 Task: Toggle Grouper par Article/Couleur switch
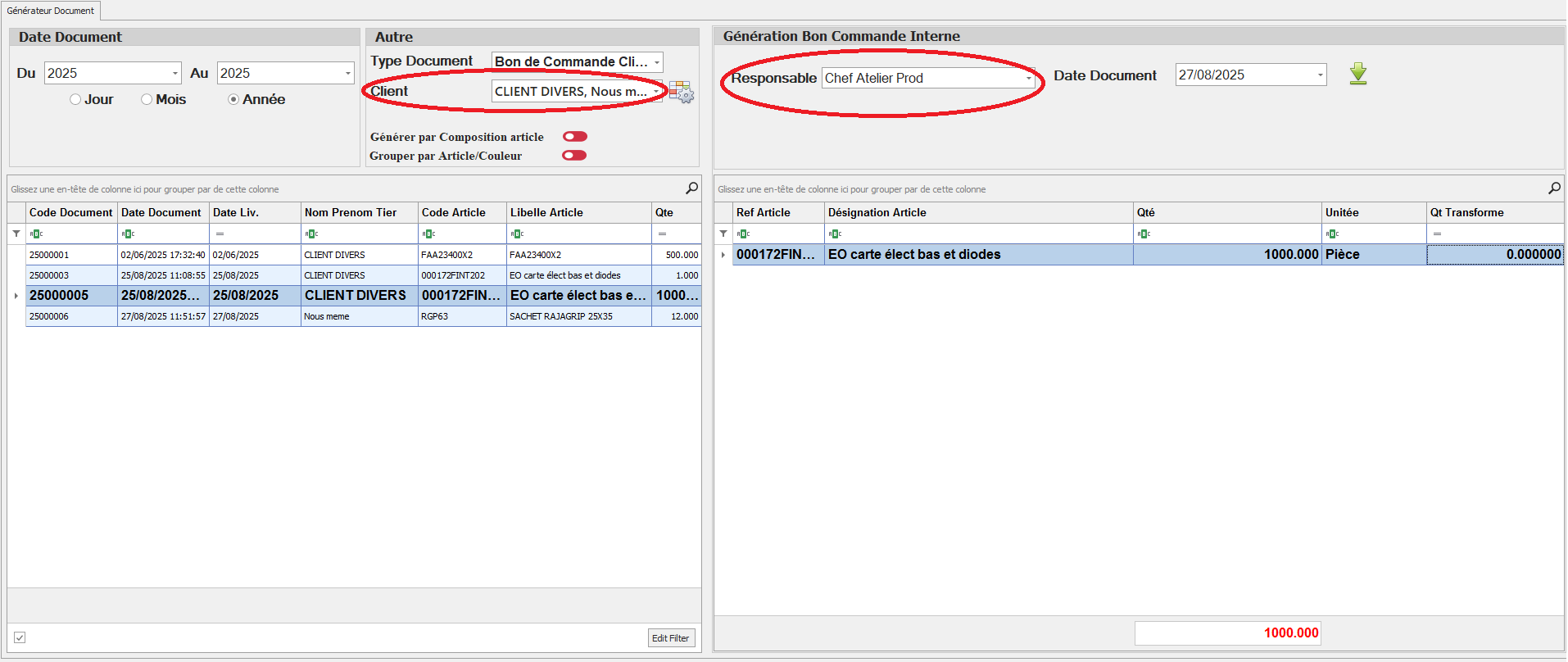point(575,156)
